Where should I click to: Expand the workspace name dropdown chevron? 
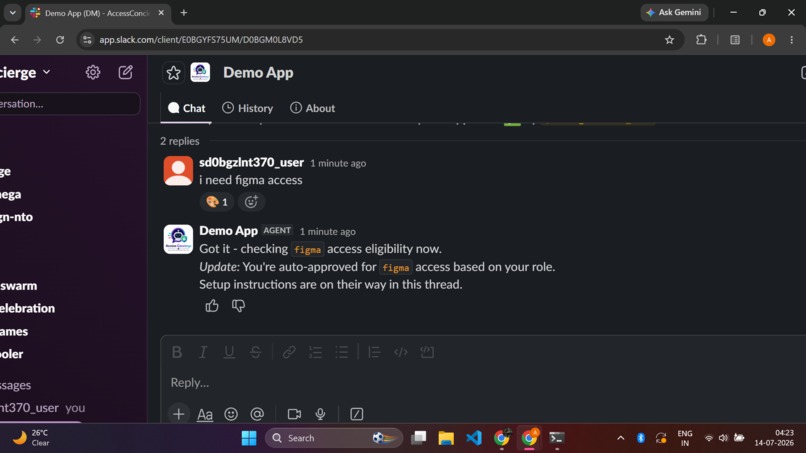point(47,73)
